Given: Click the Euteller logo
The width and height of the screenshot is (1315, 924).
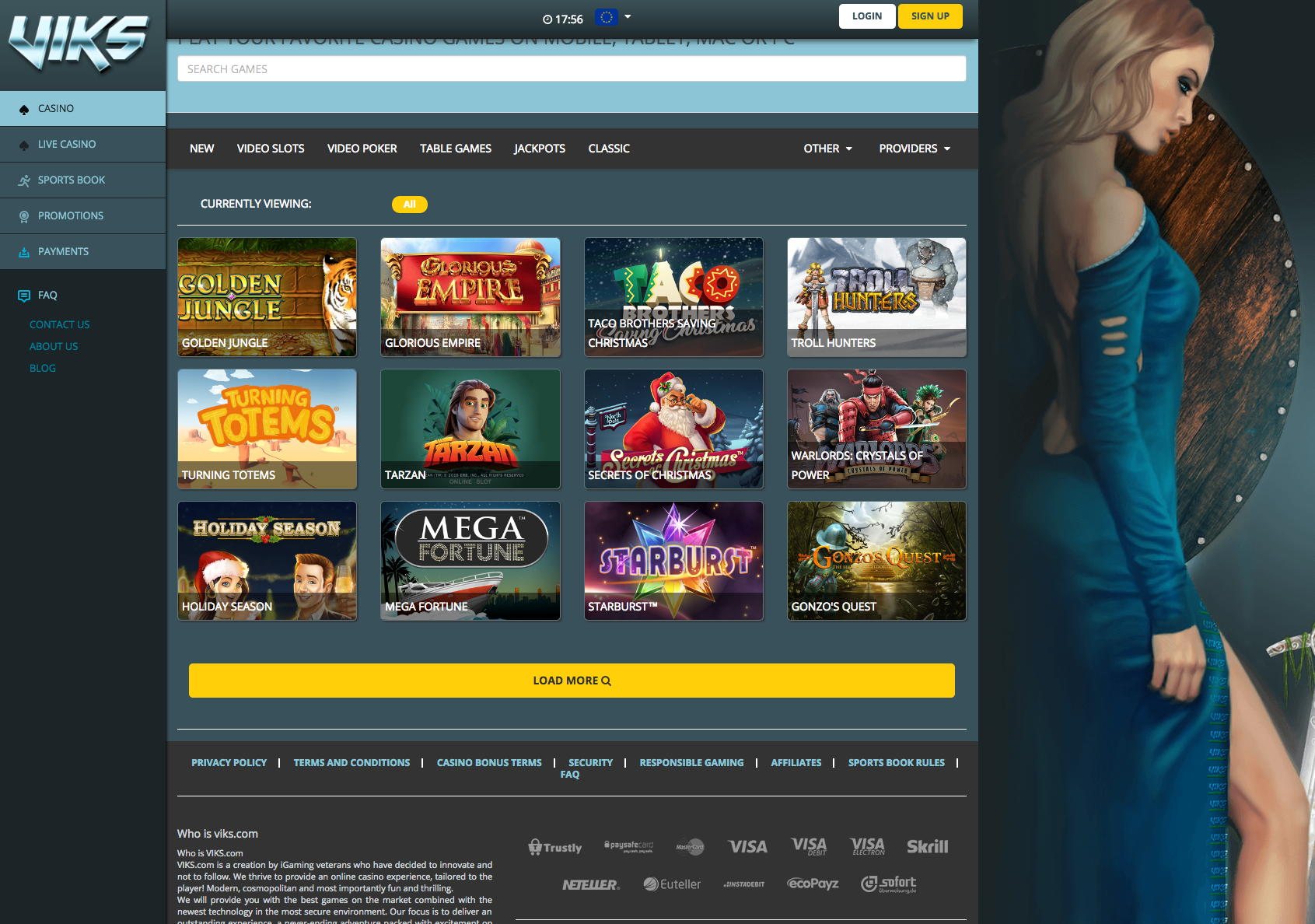Looking at the screenshot, I should 673,884.
